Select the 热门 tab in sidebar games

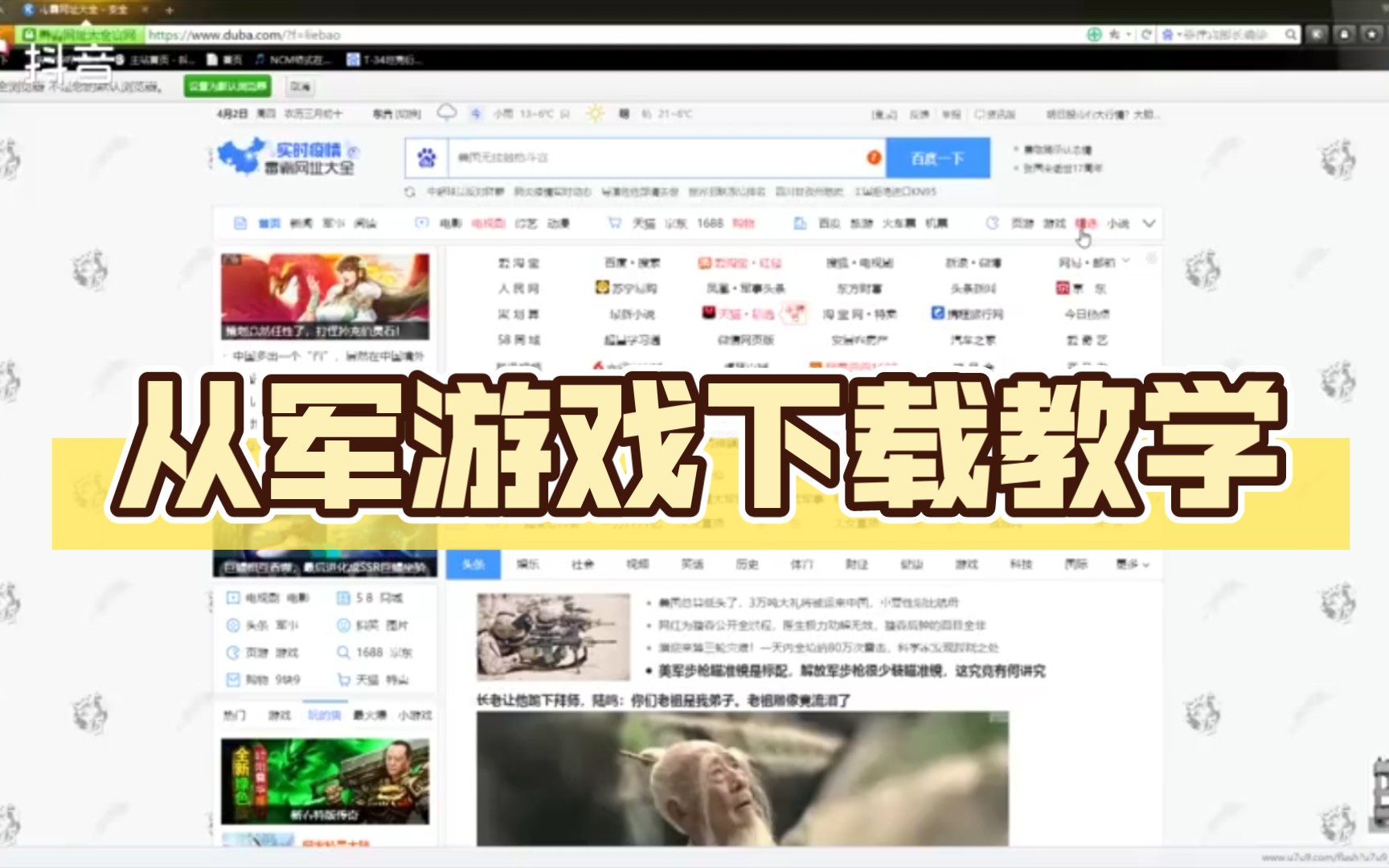point(235,714)
